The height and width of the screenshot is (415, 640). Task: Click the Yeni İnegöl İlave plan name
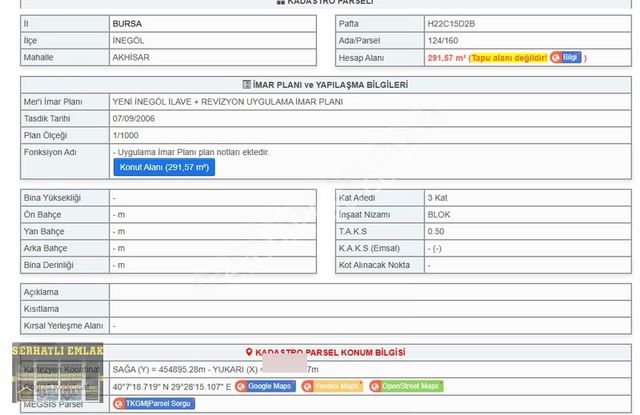coord(228,102)
